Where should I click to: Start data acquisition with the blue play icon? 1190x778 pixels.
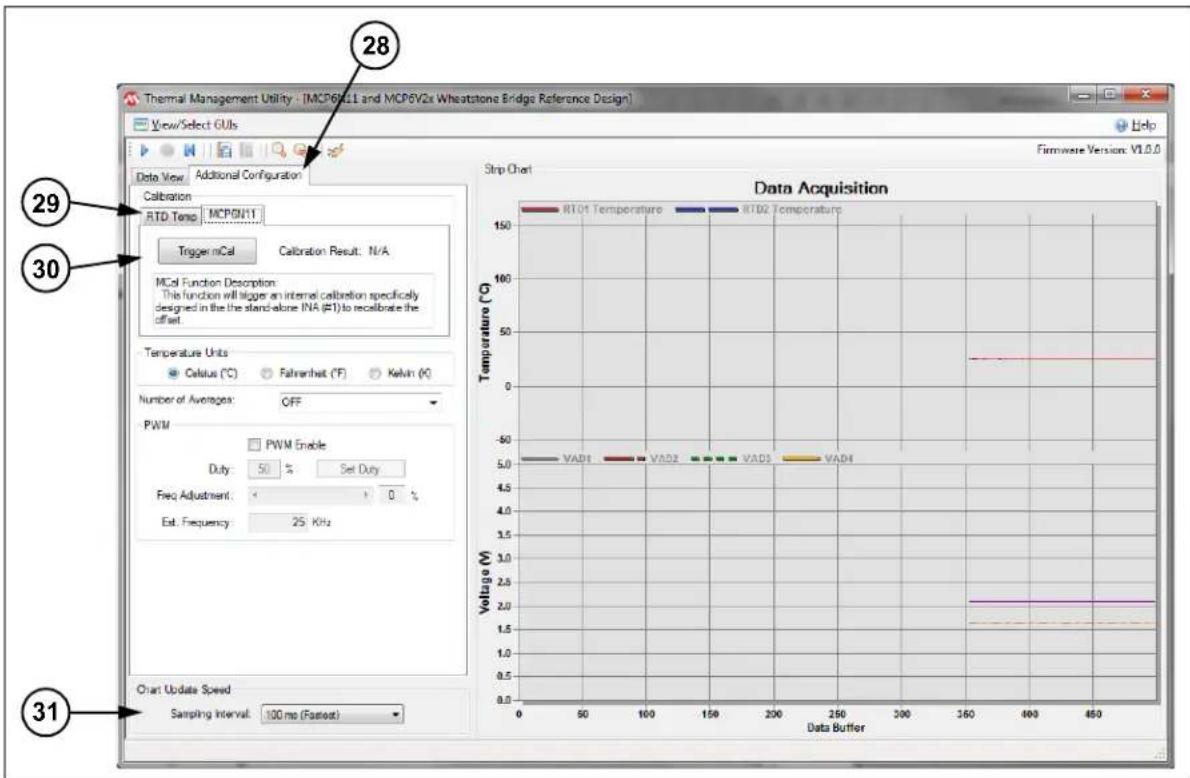pyautogui.click(x=144, y=150)
